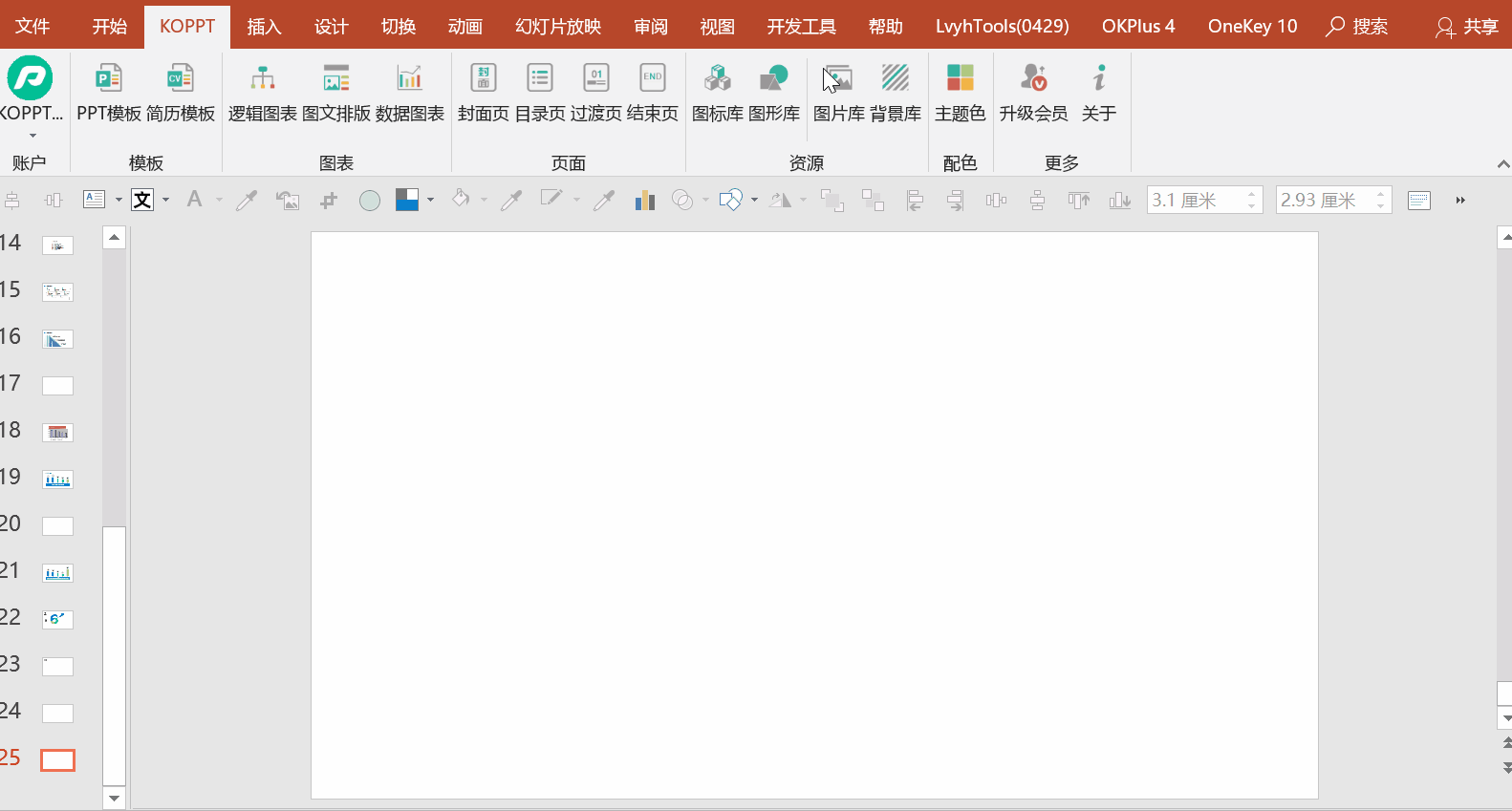The image size is (1512, 811).
Task: Insert a 逻辑图表 logic diagram
Action: (x=262, y=92)
